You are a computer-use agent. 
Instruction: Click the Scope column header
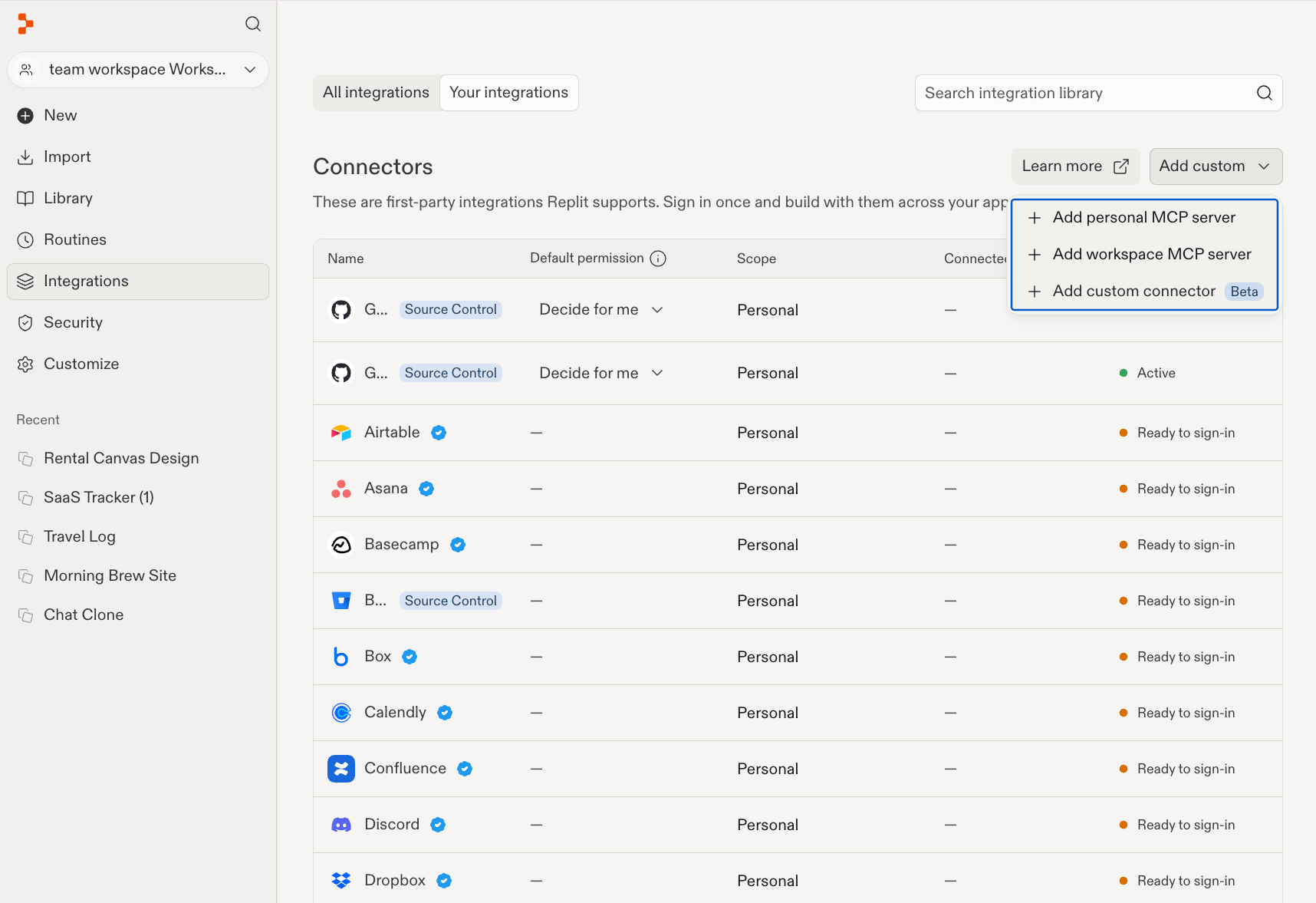tap(756, 259)
